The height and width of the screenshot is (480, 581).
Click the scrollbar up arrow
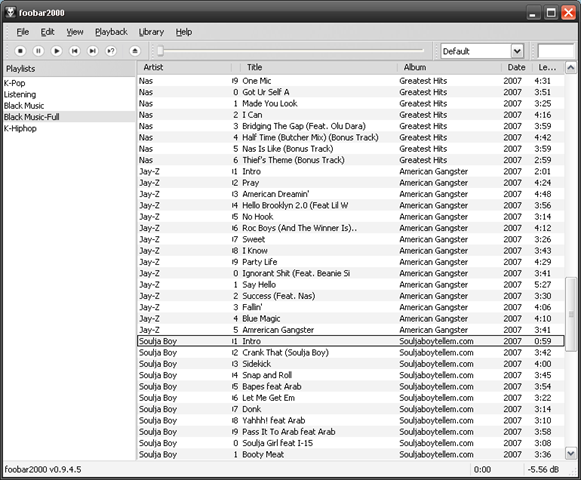(571, 68)
